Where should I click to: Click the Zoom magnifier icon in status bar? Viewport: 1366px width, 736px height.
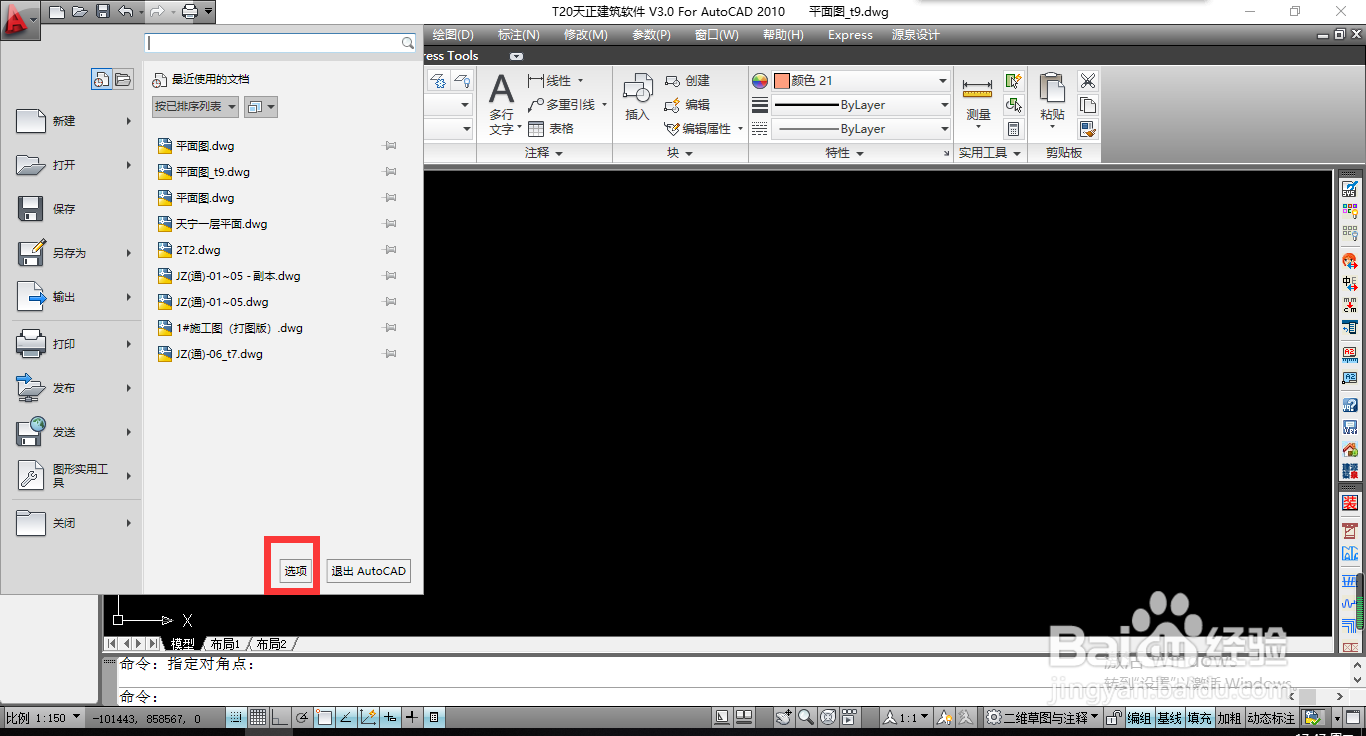(806, 718)
